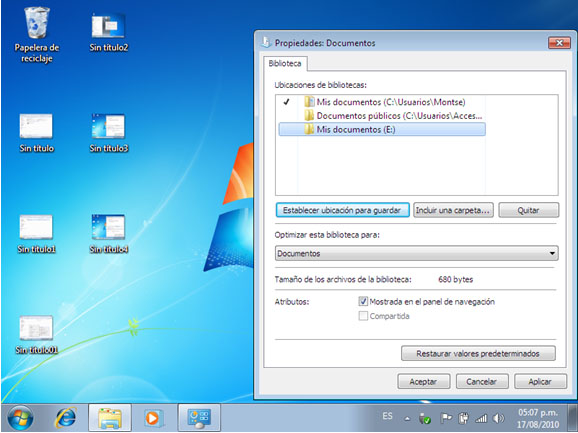Screen dimensions: 578x433
Task: Open Windows Explorer from the taskbar
Action: click(109, 418)
